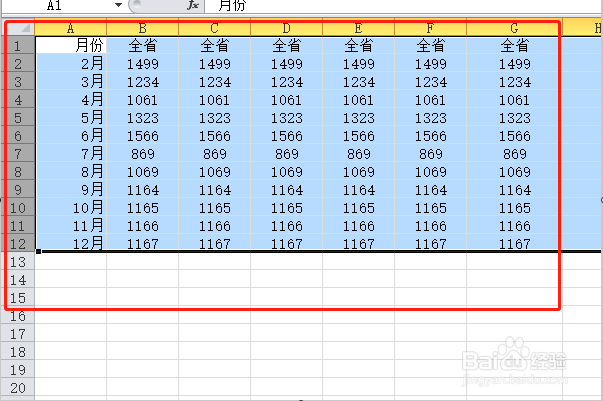This screenshot has width=603, height=401.
Task: Select row 7 header
Action: point(18,153)
